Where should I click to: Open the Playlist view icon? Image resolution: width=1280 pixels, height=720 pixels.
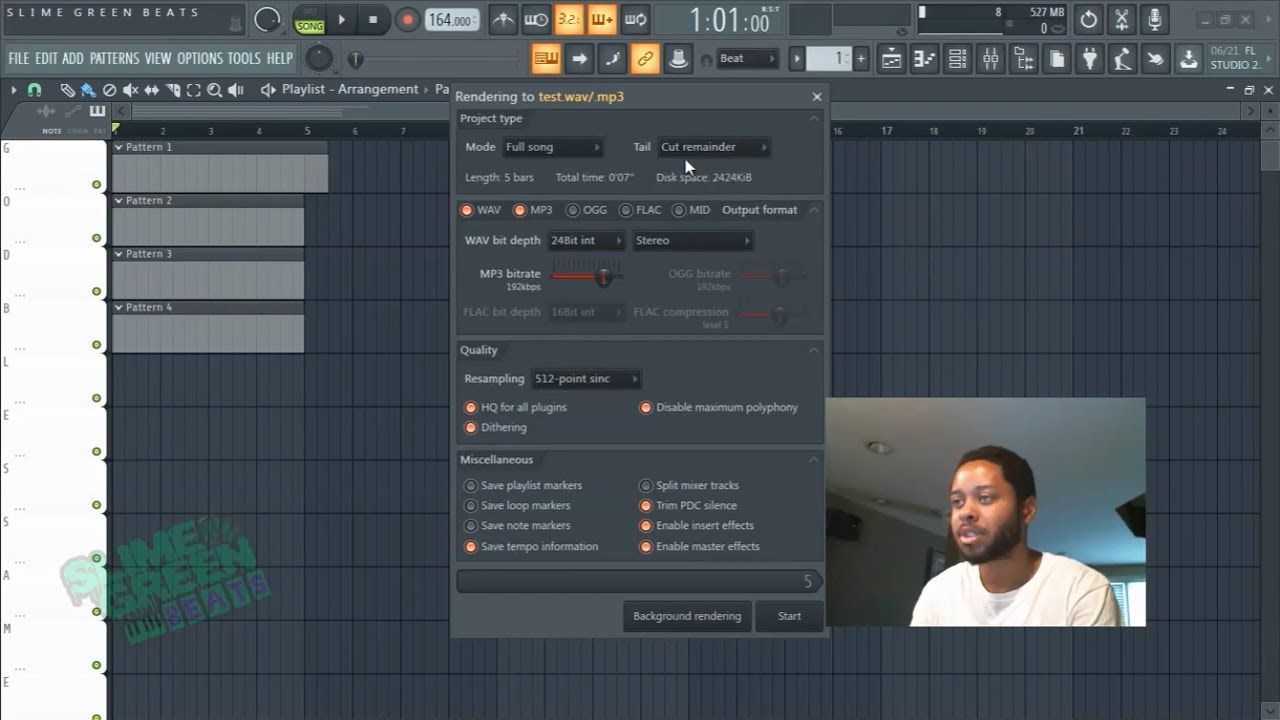tap(891, 59)
